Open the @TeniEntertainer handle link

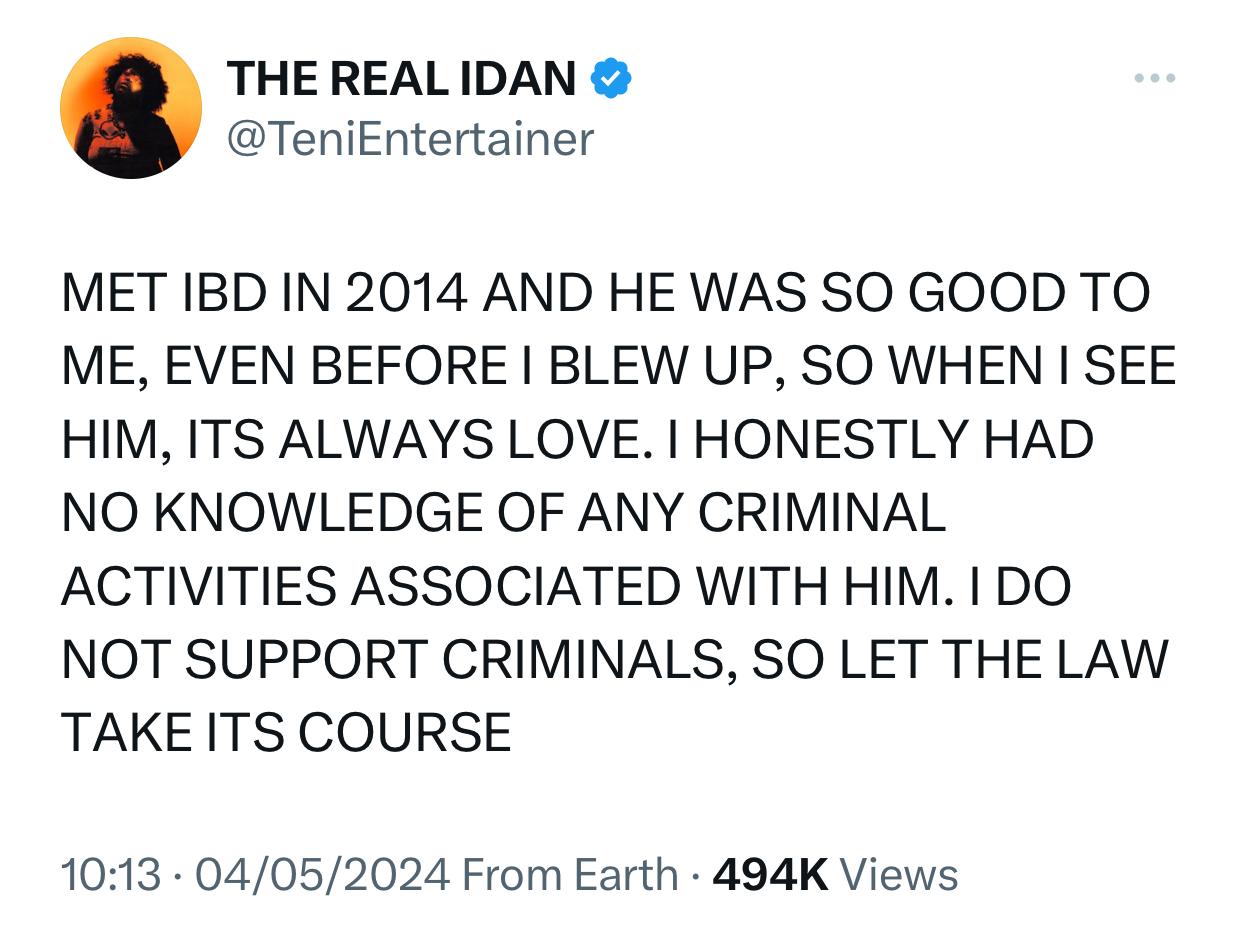pos(410,138)
